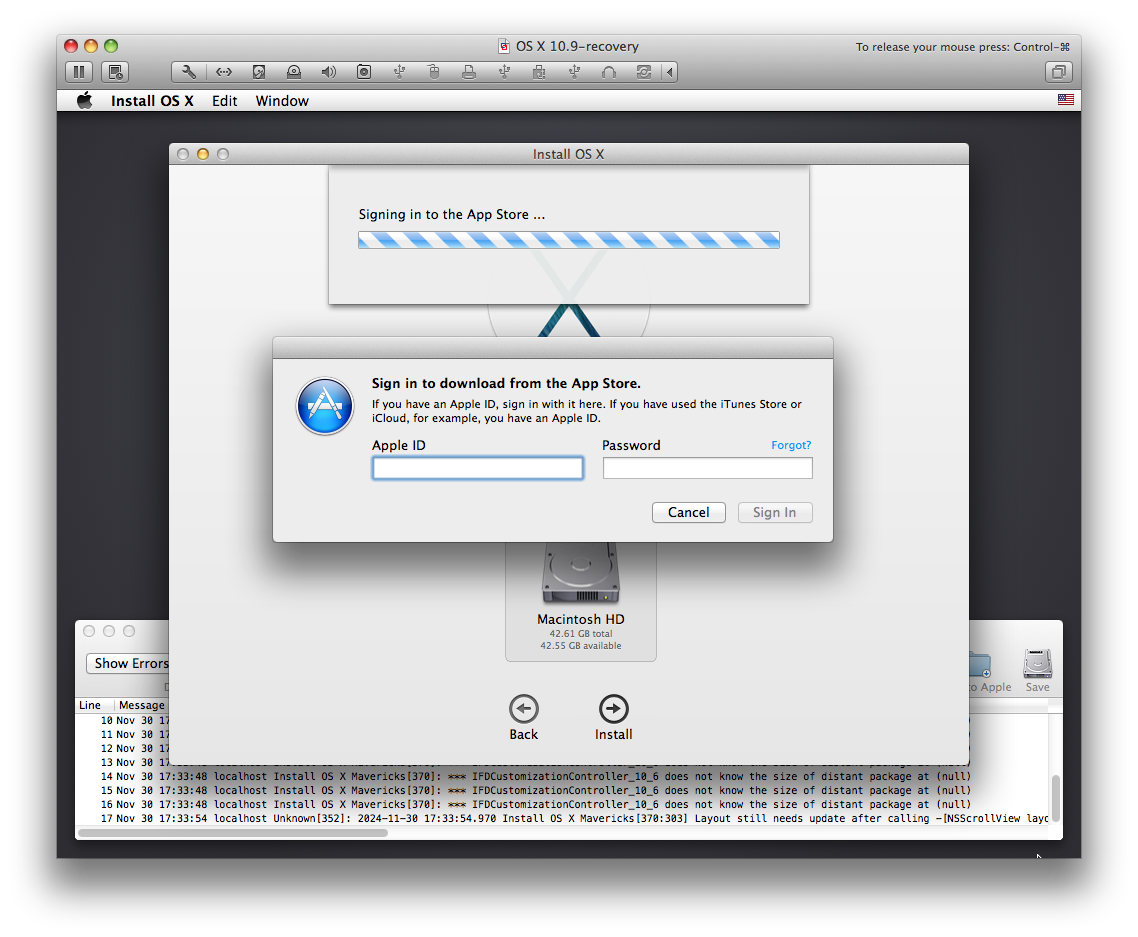Screen dimensions: 1138x937
Task: Open virtual machine settings wrench icon
Action: pyautogui.click(x=189, y=72)
